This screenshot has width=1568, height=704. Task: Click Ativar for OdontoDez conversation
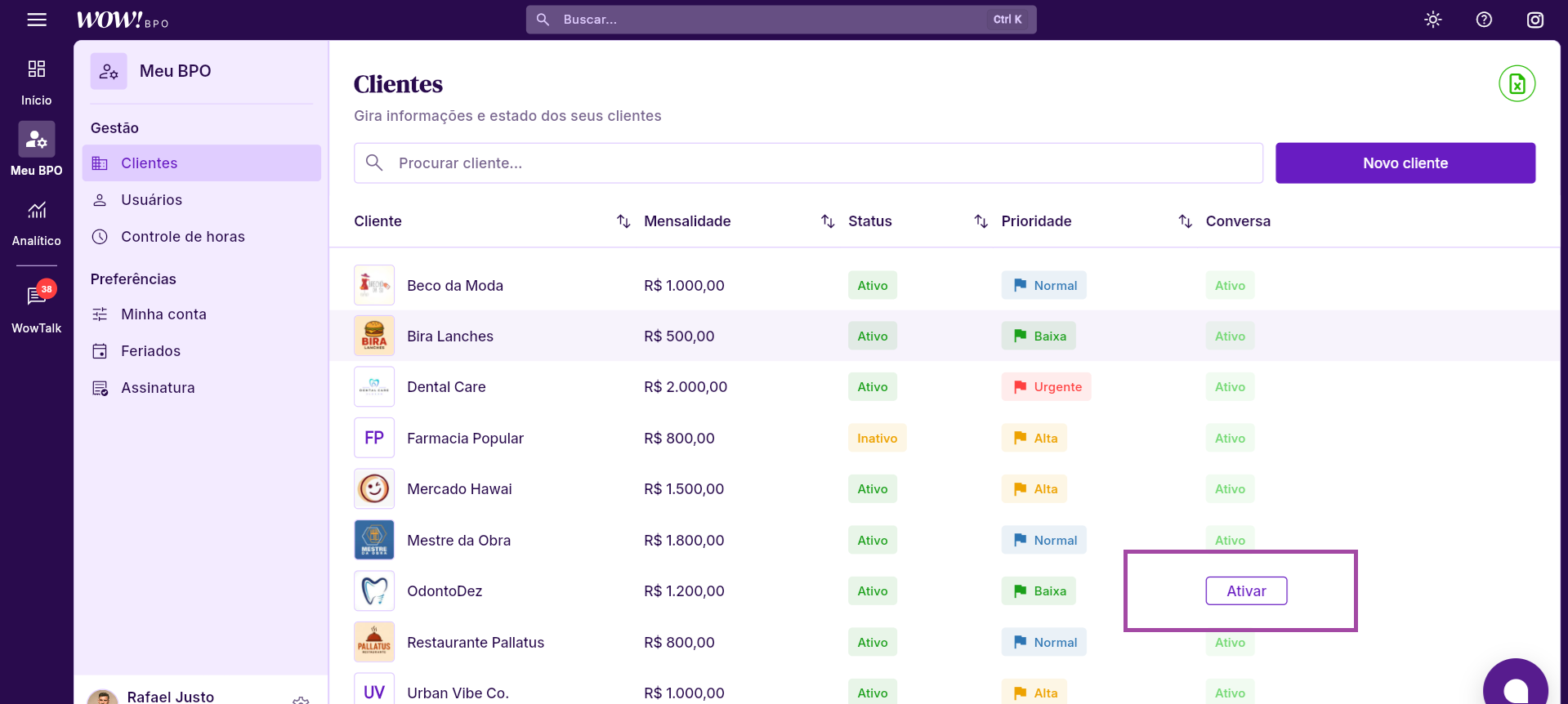pyautogui.click(x=1246, y=591)
